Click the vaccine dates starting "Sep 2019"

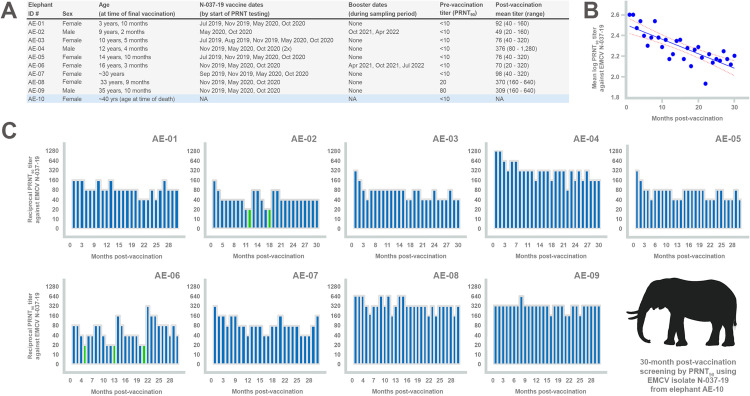point(254,74)
